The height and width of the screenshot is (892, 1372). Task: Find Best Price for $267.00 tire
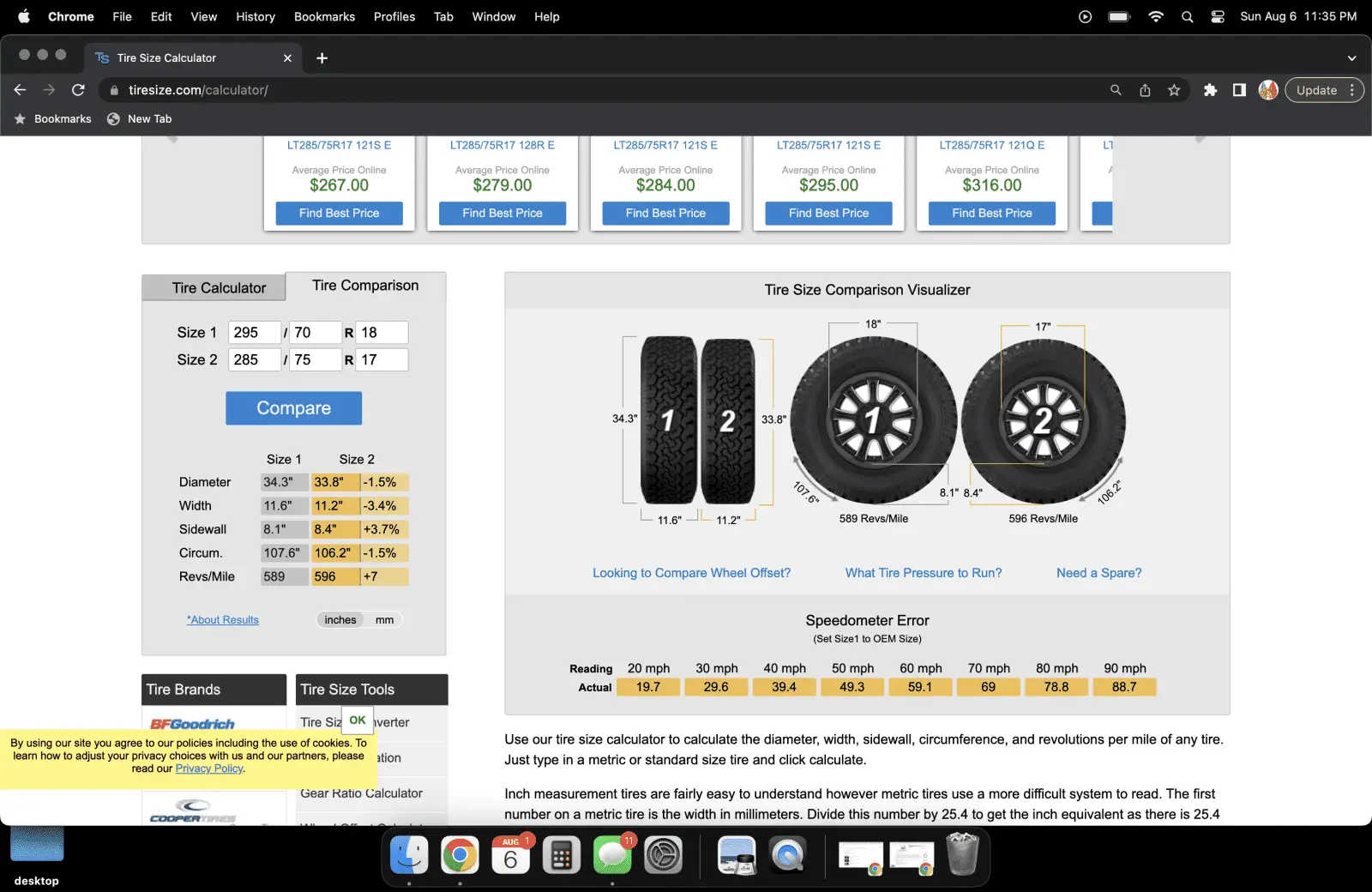pos(339,214)
